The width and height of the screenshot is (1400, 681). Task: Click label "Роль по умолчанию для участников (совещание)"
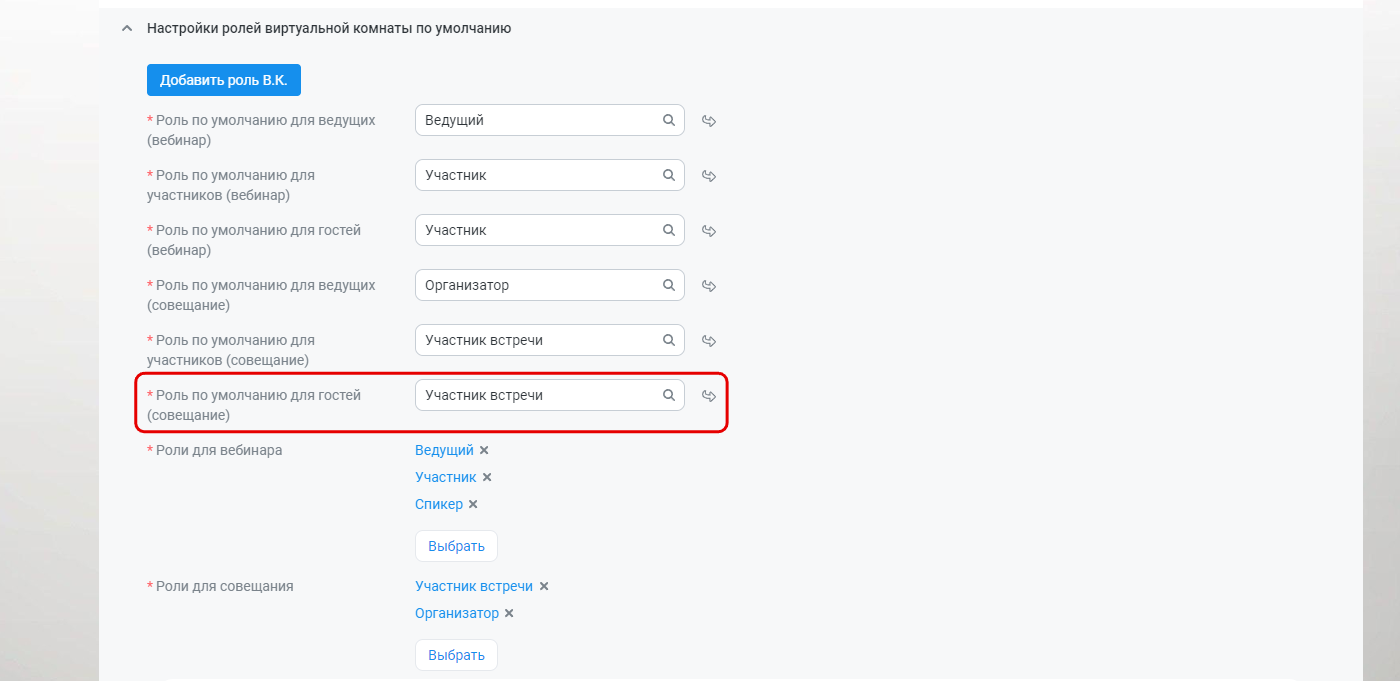[x=231, y=350]
